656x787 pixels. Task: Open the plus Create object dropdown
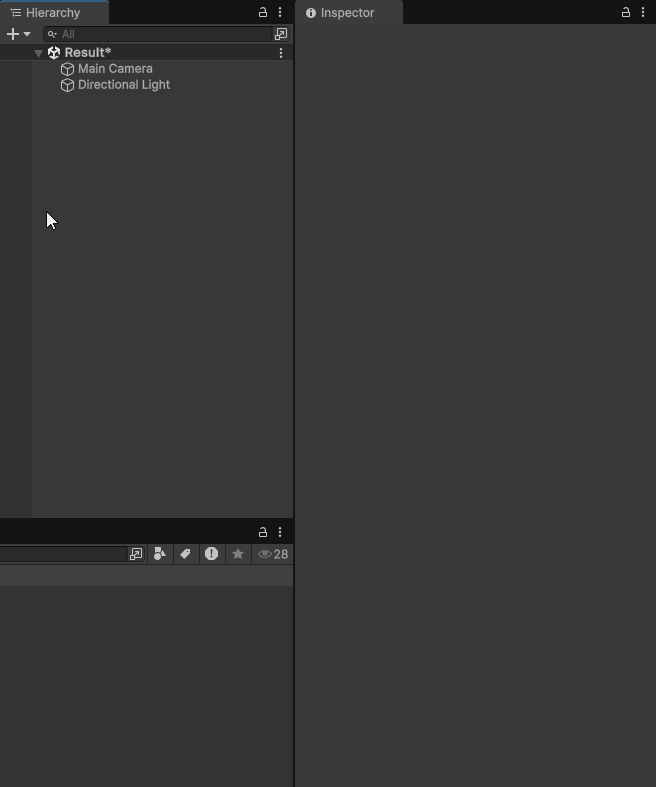(x=18, y=34)
